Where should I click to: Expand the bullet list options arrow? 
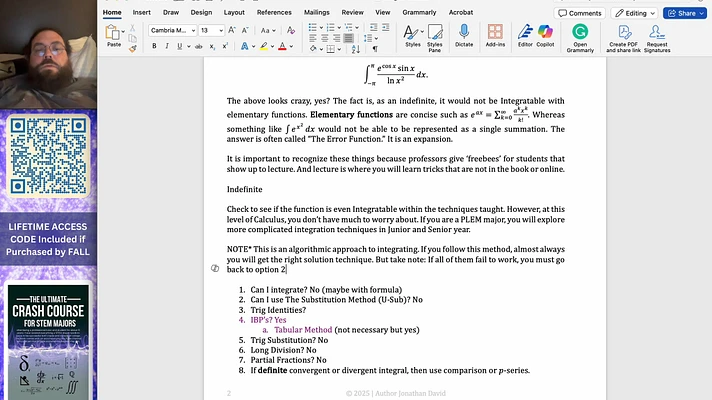pyautogui.click(x=321, y=28)
